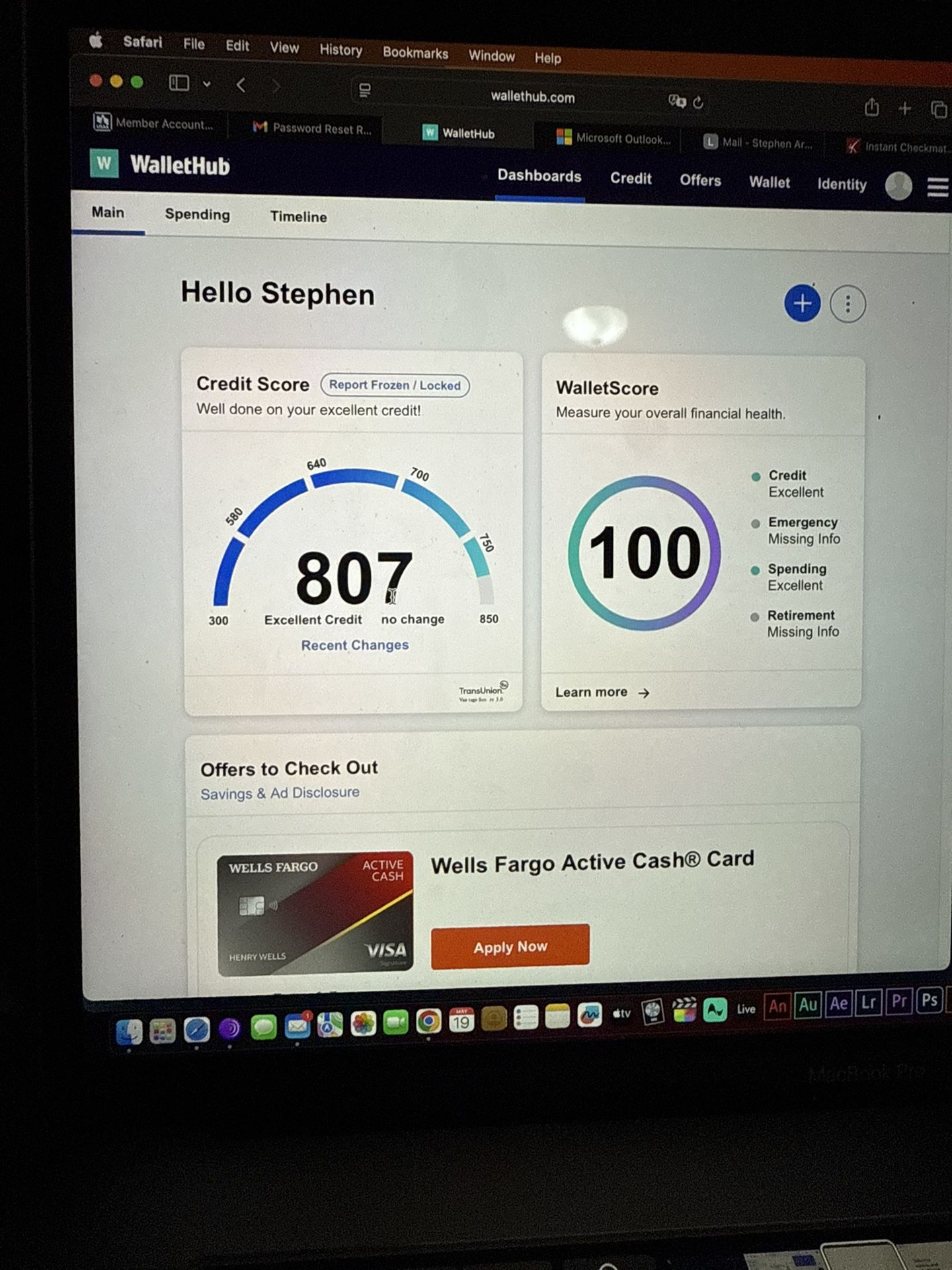Open the Savings & Ad Disclosure link
Image resolution: width=952 pixels, height=1270 pixels.
point(280,792)
